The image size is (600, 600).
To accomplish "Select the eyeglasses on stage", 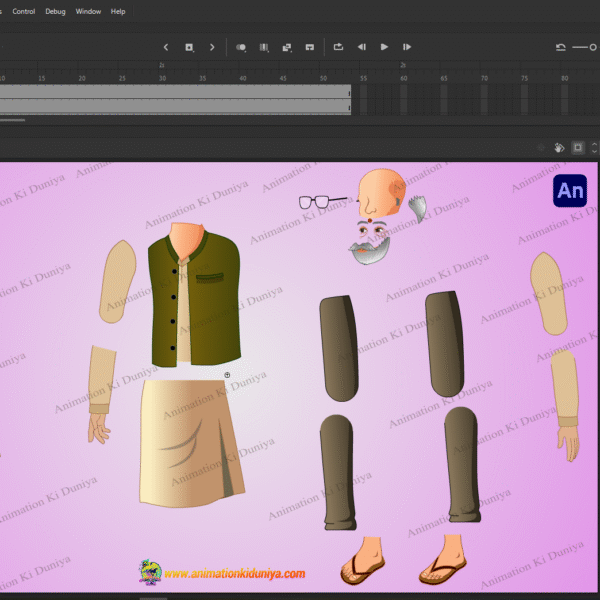I will click(321, 202).
